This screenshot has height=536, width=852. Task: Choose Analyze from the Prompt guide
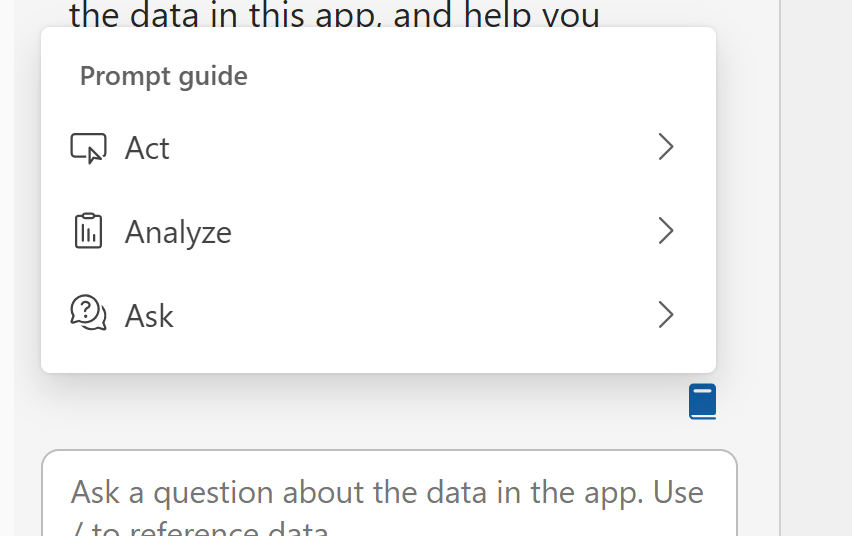pos(178,232)
